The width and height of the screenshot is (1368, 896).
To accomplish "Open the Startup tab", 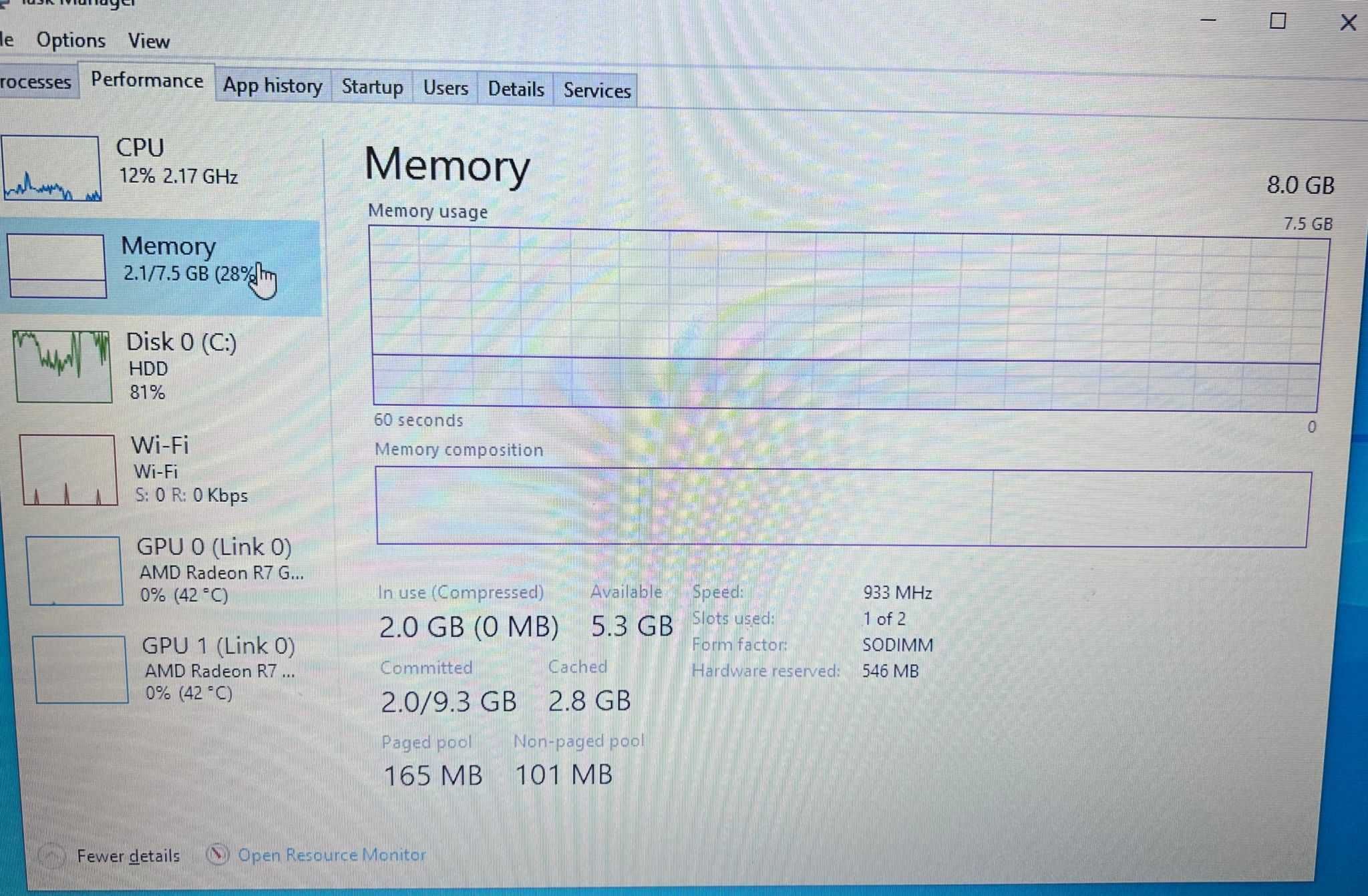I will click(x=371, y=89).
